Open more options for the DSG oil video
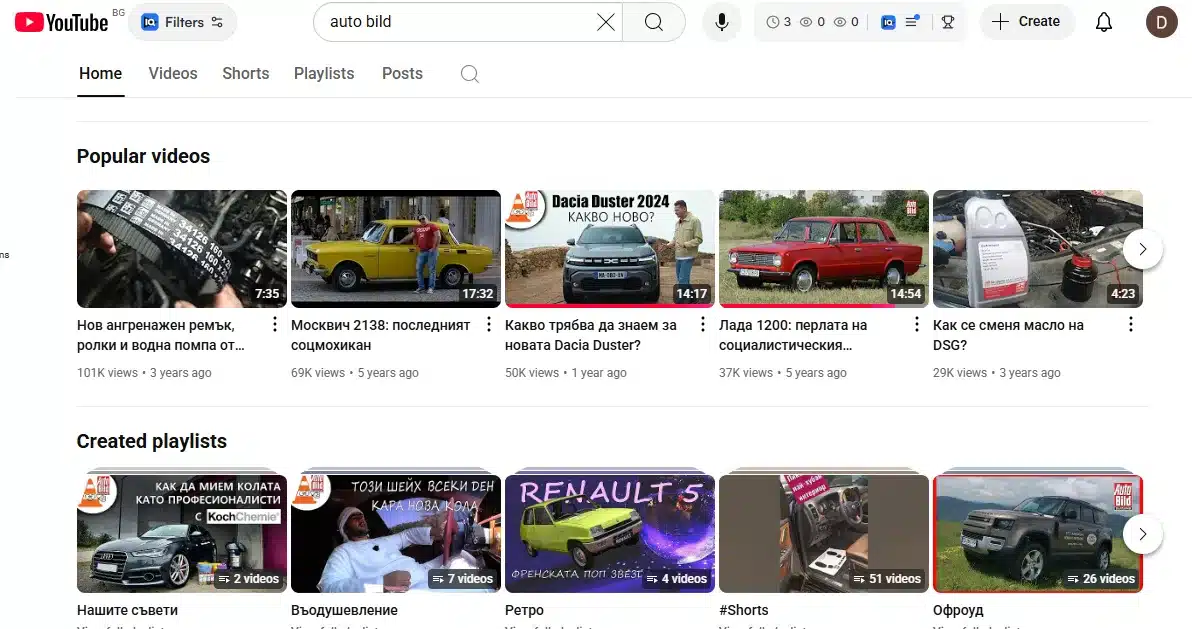The height and width of the screenshot is (629, 1192). (x=1131, y=325)
